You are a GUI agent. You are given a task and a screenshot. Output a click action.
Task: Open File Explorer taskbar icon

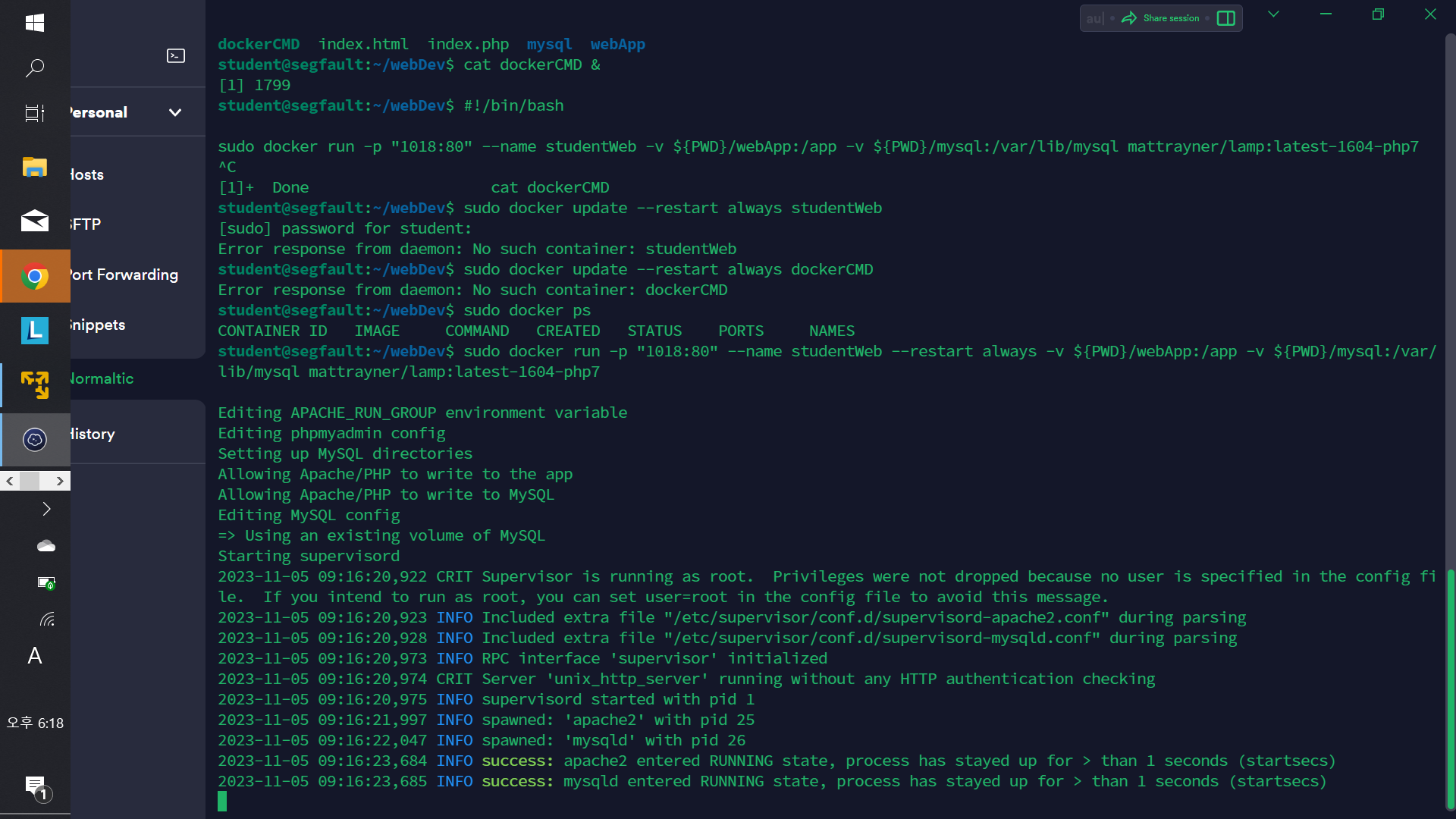tap(35, 167)
